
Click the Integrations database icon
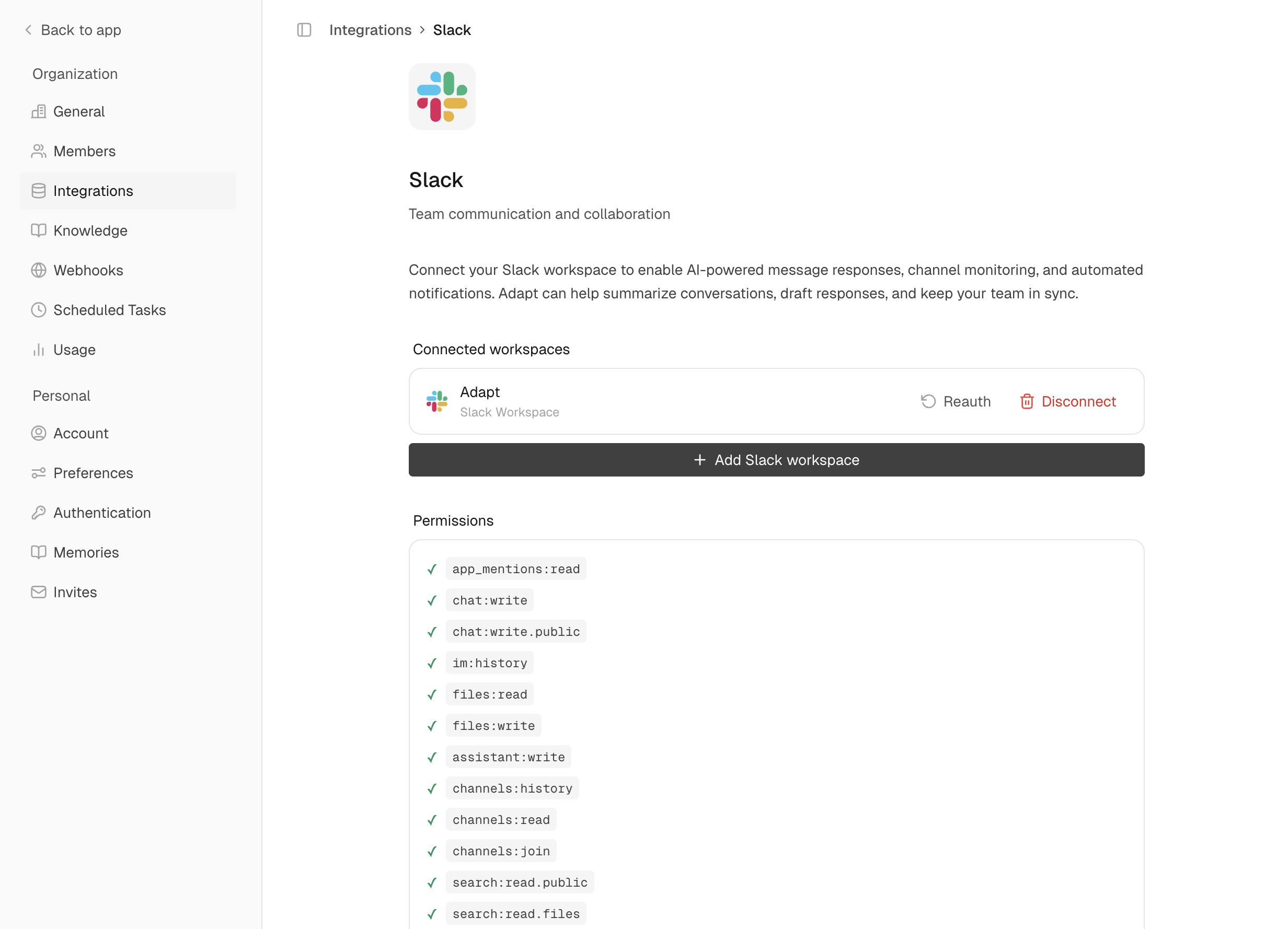click(39, 191)
